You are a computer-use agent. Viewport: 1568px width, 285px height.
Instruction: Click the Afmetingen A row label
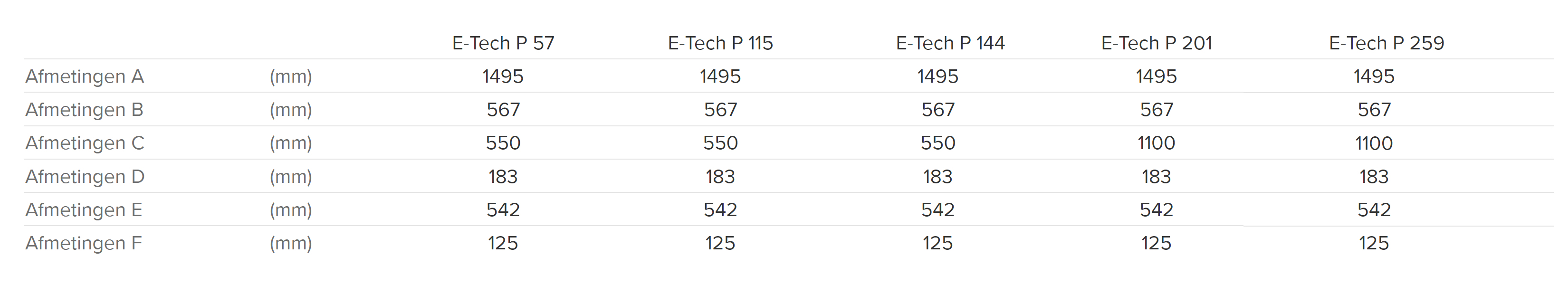85,77
